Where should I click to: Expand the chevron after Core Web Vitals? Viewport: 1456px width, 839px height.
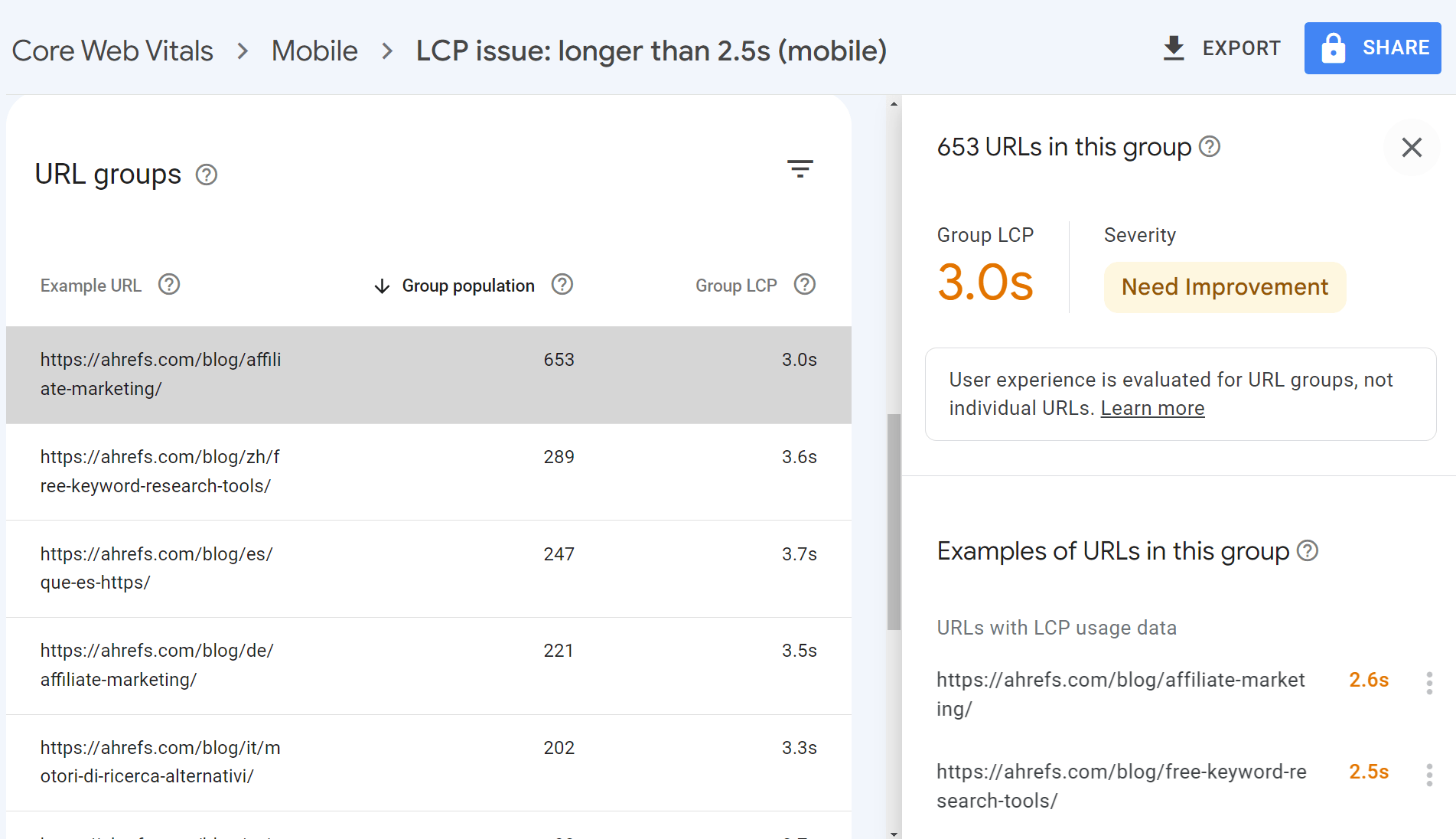242,51
